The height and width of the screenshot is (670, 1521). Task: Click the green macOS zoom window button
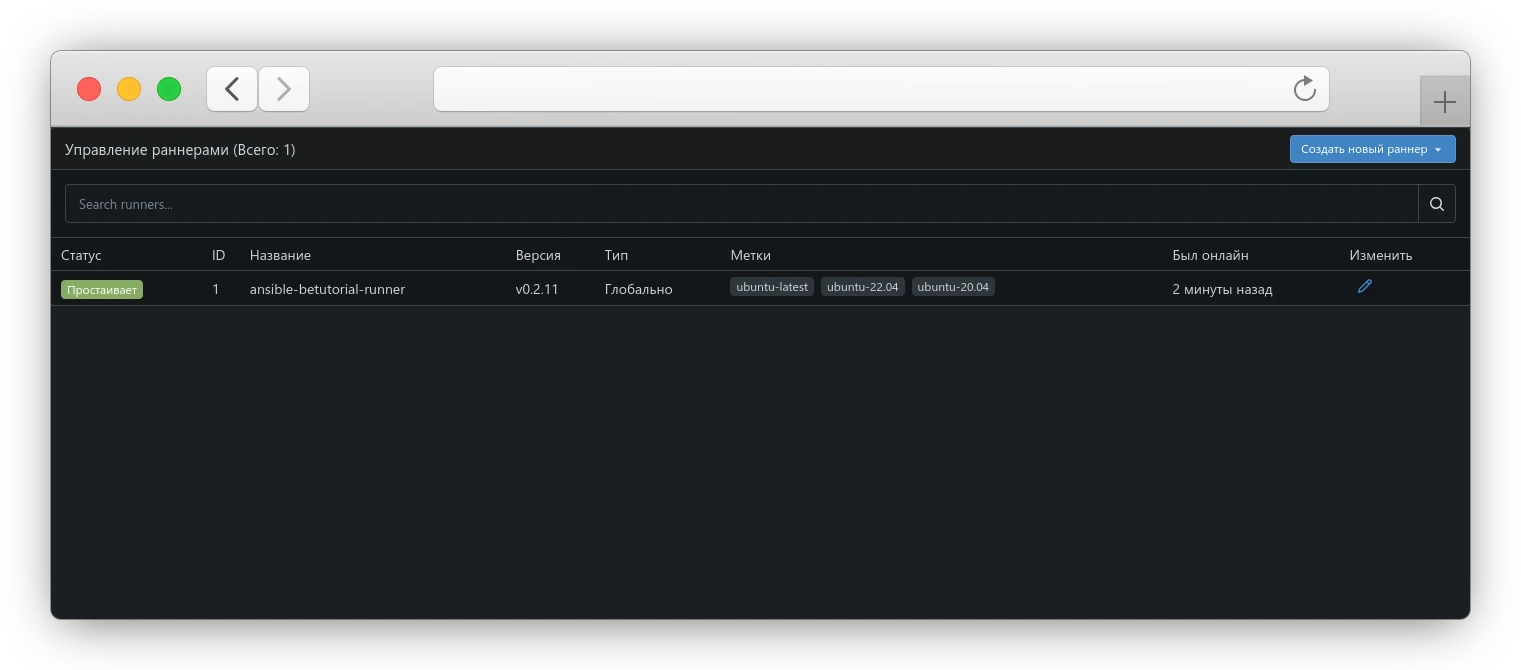coord(169,89)
